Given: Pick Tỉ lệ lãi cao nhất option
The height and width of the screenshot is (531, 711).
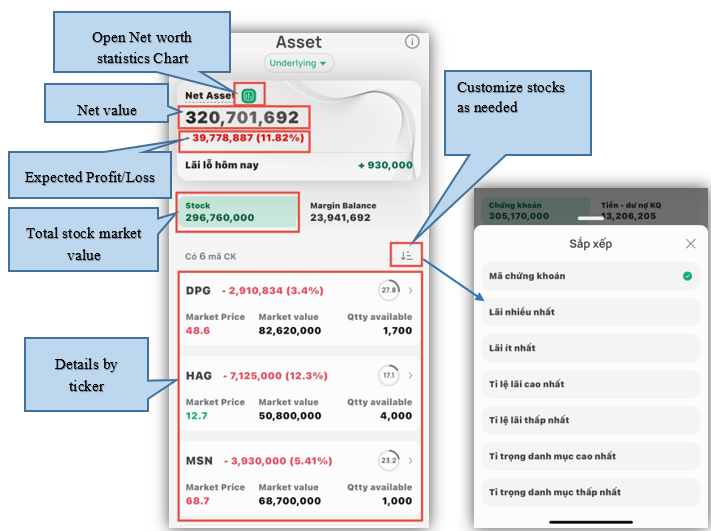Looking at the screenshot, I should click(x=588, y=384).
